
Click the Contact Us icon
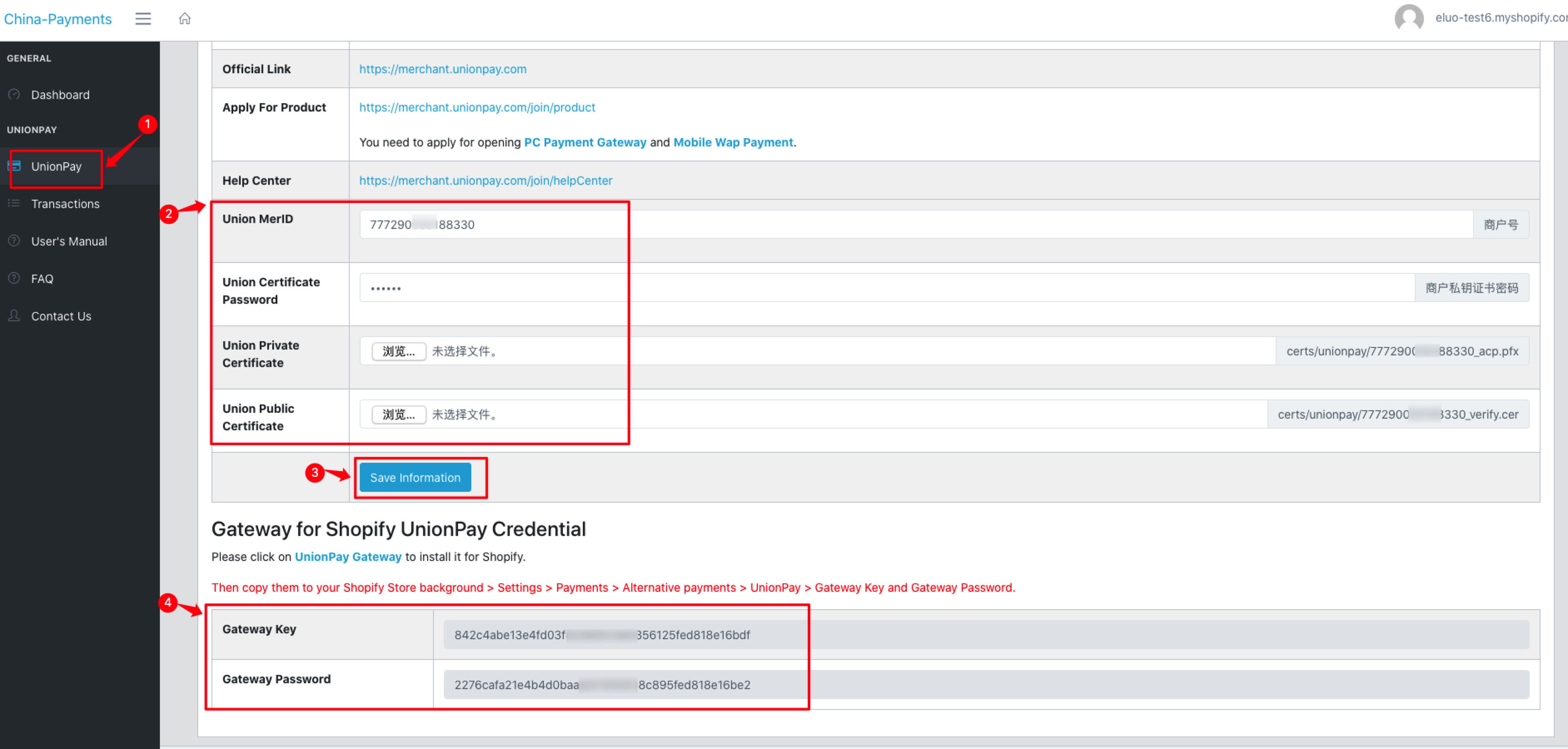(x=15, y=315)
